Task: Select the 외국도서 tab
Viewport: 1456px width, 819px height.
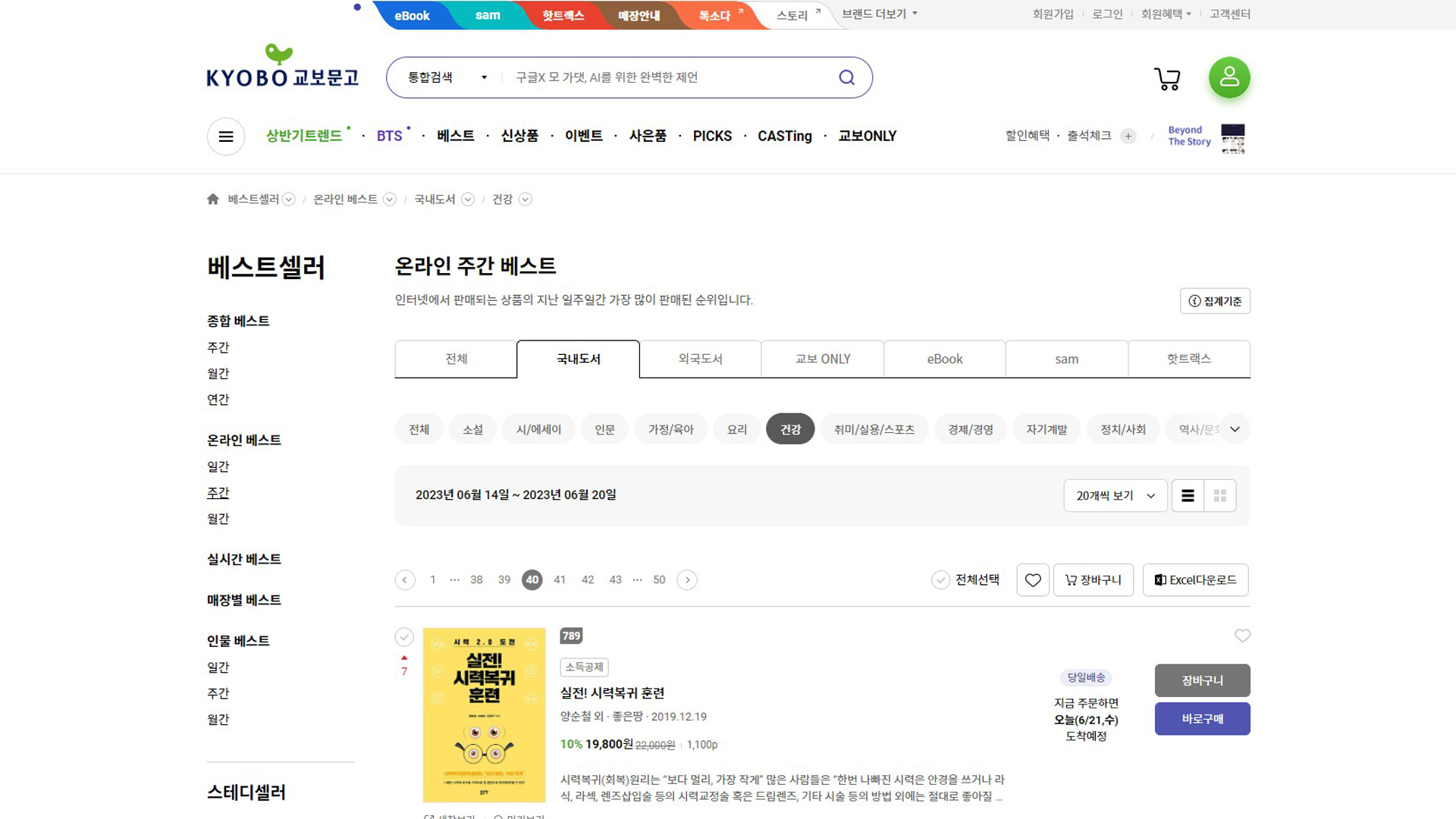Action: tap(700, 359)
